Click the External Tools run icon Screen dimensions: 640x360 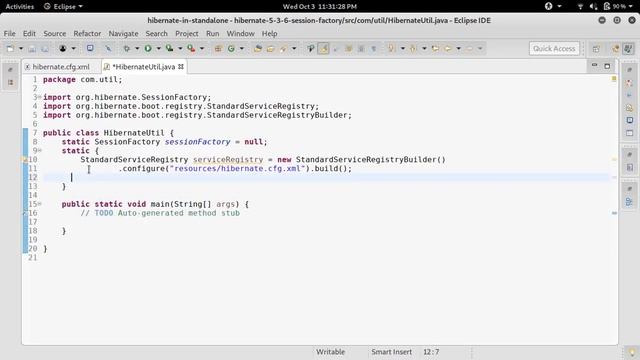pos(191,49)
